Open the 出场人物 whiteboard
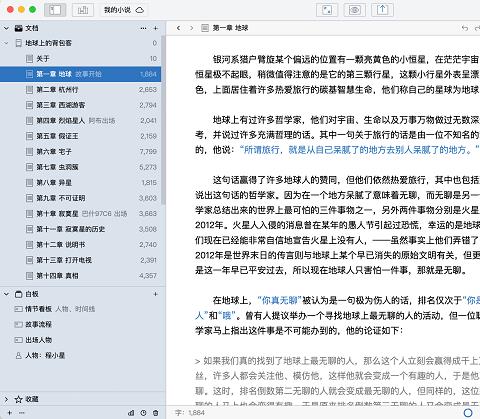Viewport: 480px width, 419px height. (80, 340)
